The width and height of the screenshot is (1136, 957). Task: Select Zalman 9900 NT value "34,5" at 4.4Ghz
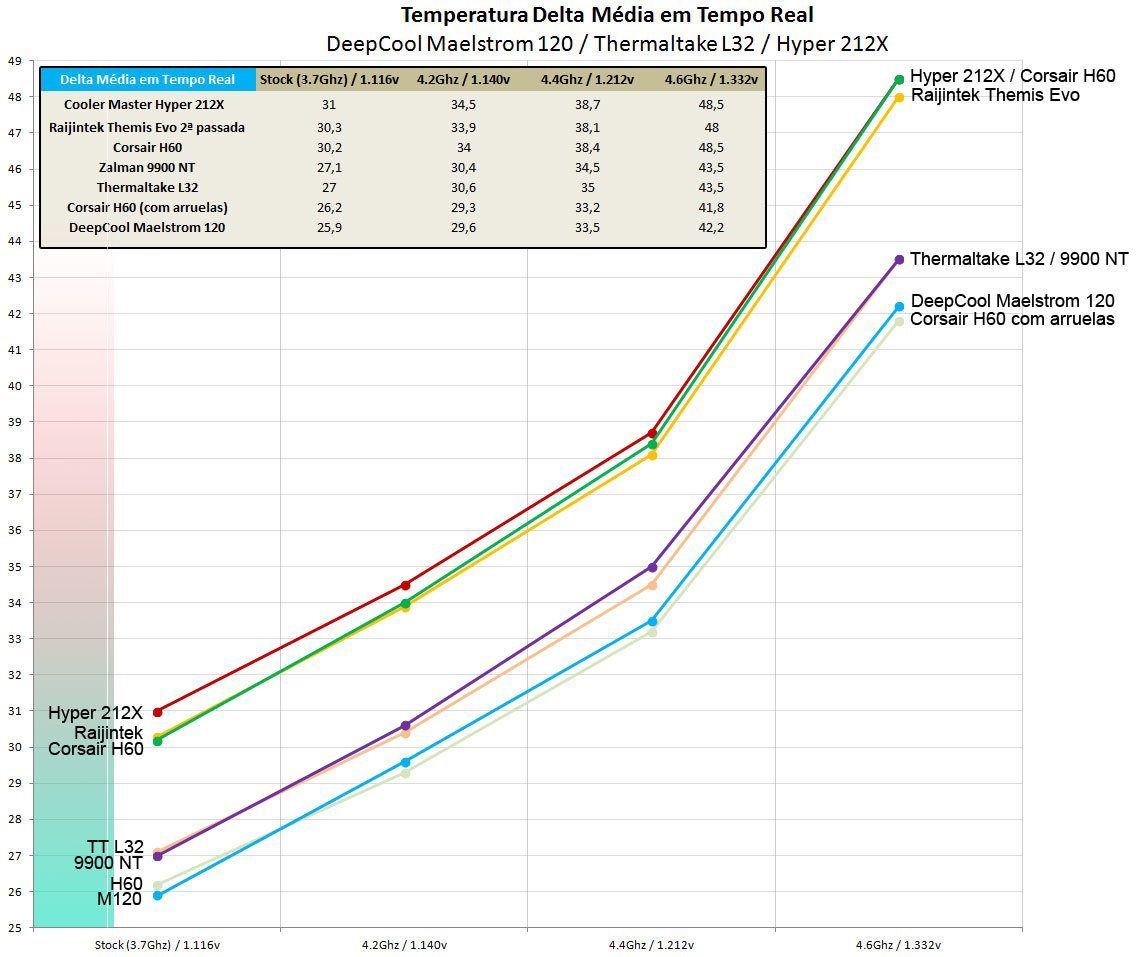point(588,167)
